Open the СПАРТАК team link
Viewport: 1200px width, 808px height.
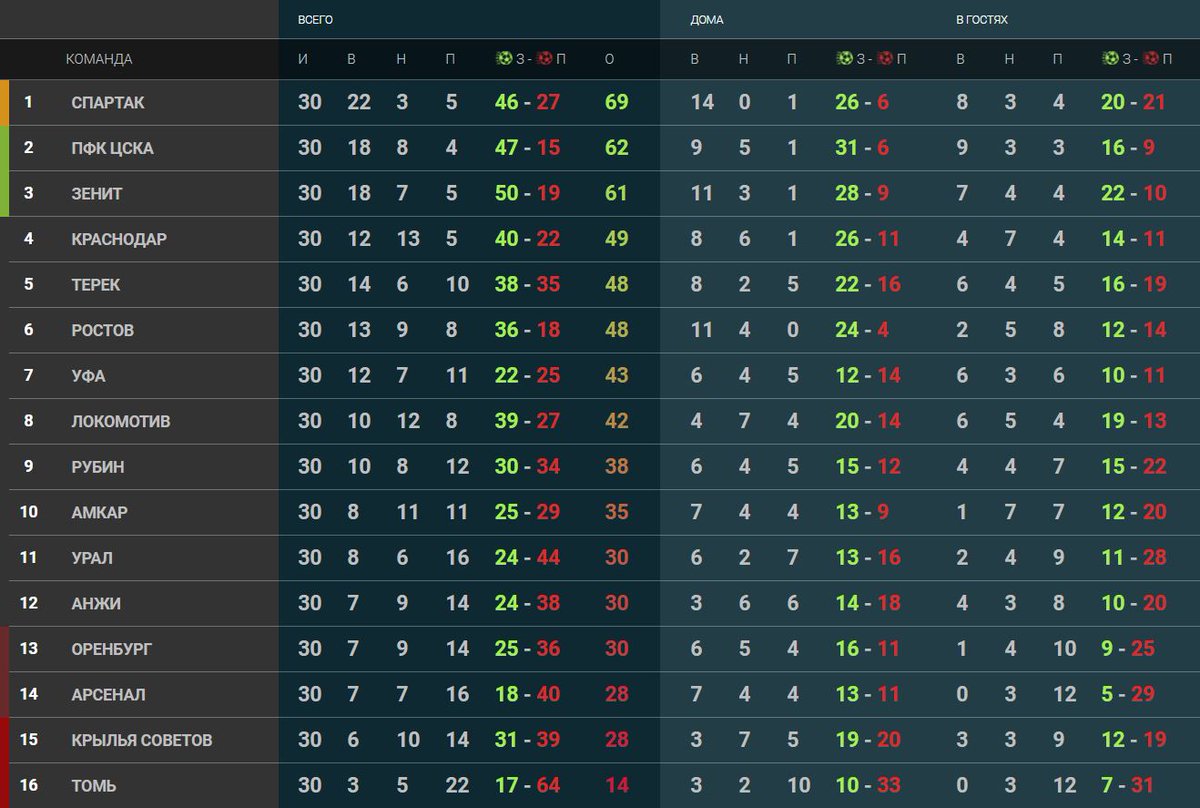(x=108, y=102)
